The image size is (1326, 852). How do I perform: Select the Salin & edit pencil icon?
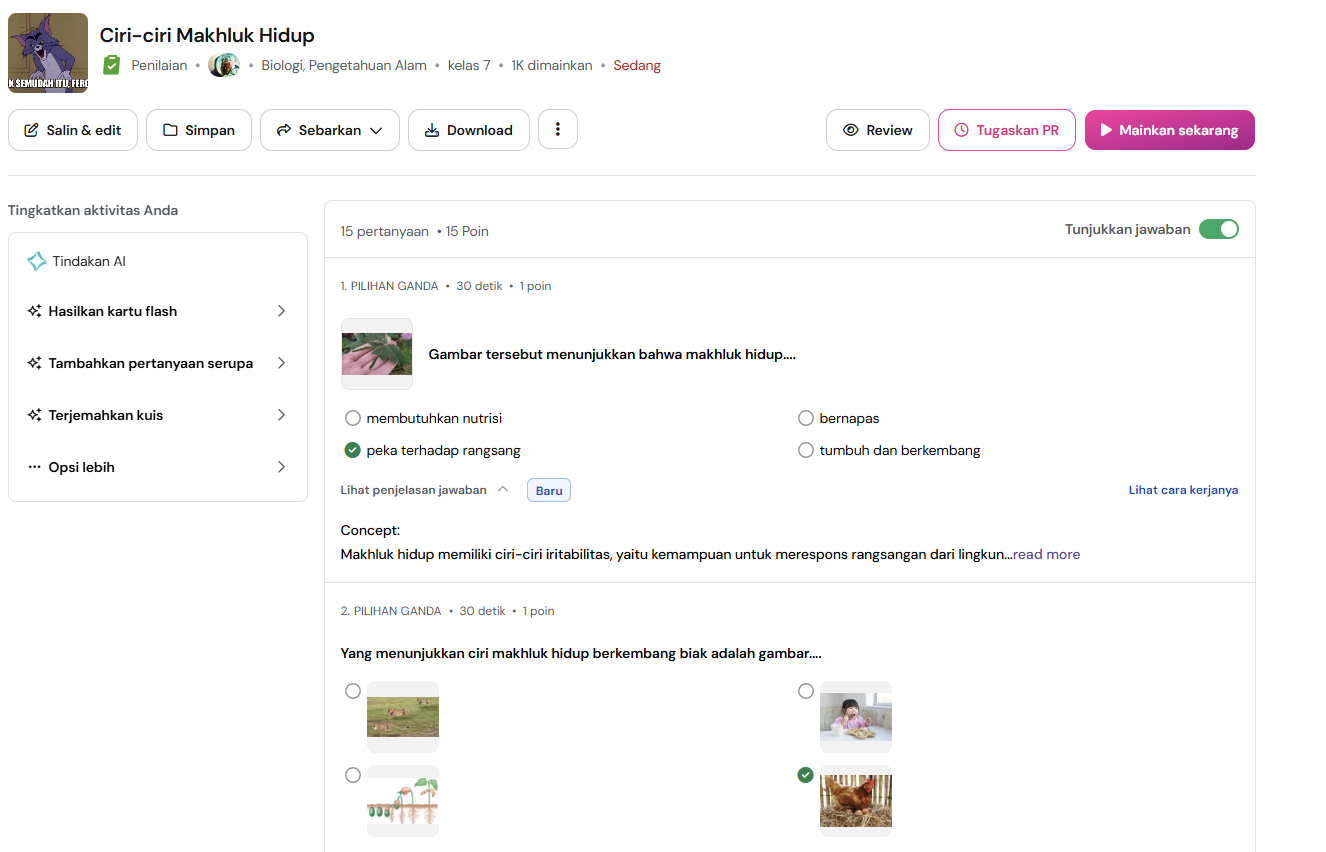(x=31, y=129)
